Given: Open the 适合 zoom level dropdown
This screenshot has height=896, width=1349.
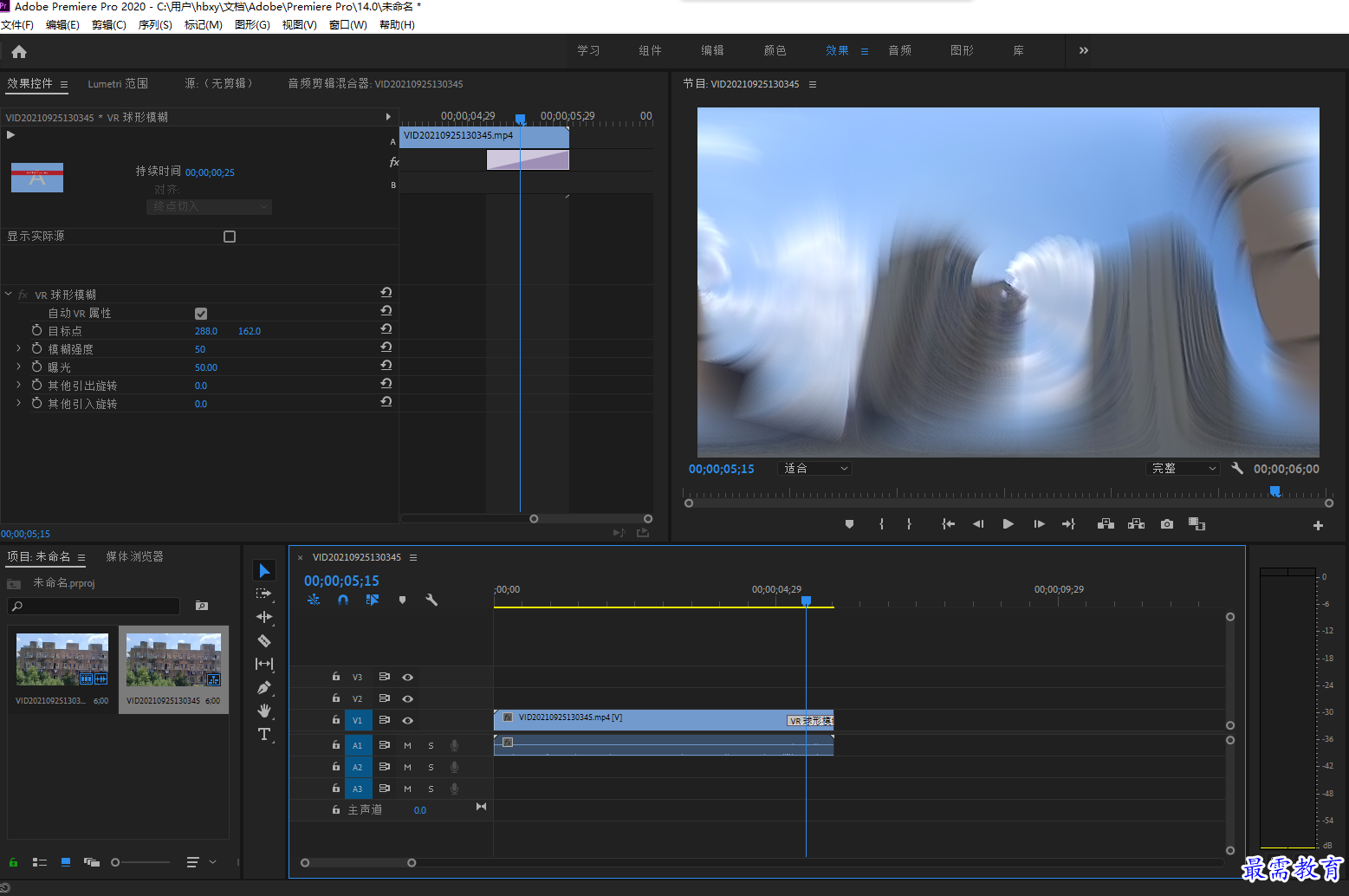Looking at the screenshot, I should click(814, 469).
